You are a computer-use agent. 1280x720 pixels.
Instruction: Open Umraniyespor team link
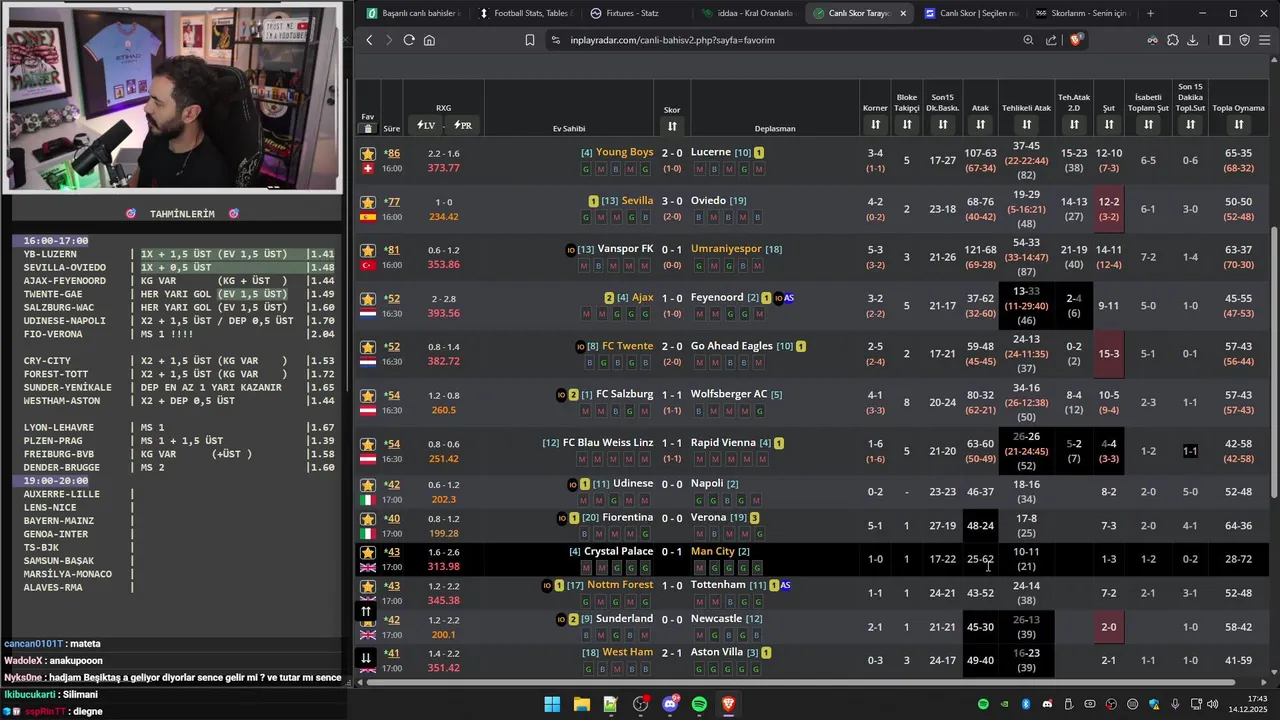tap(726, 249)
